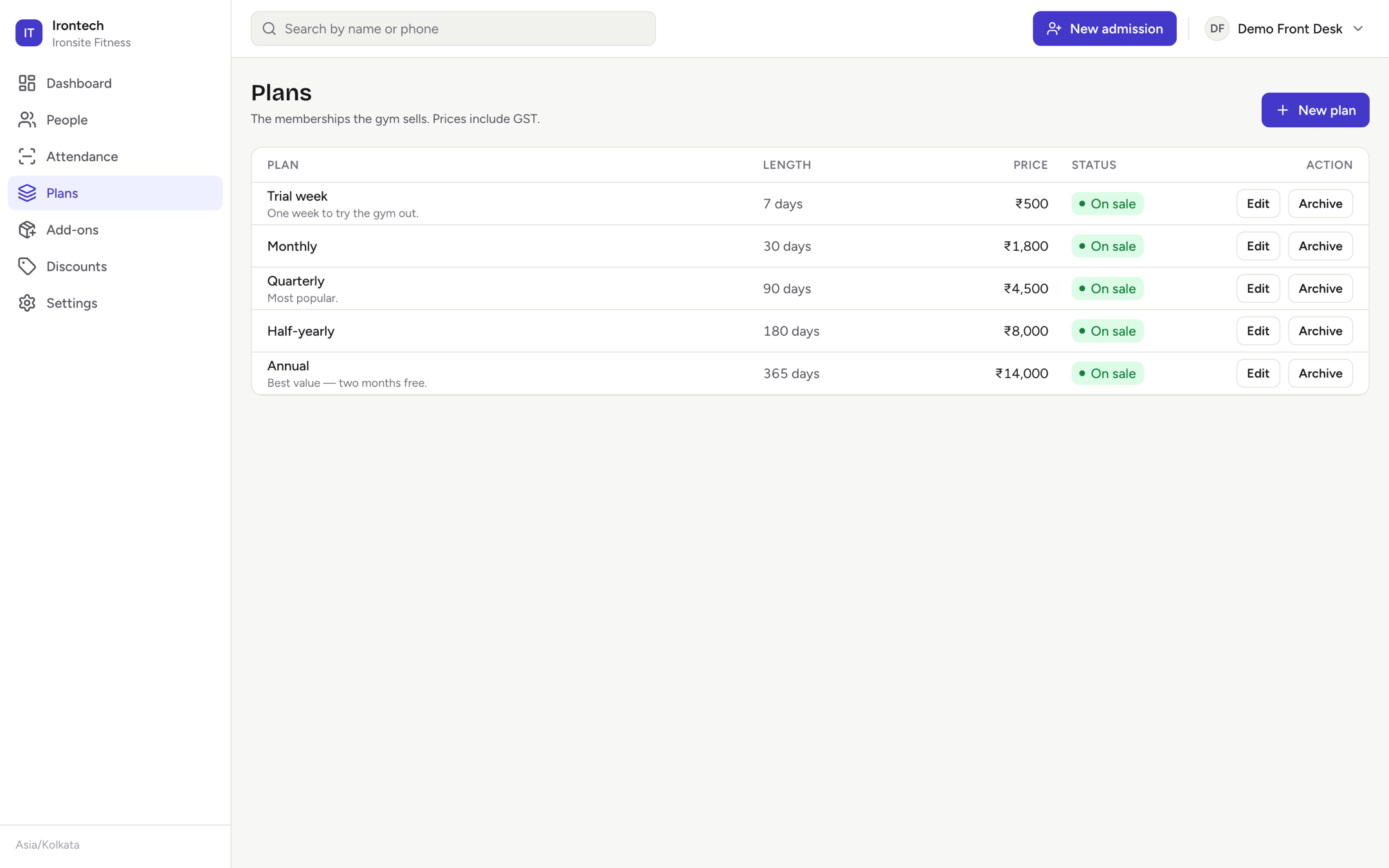Open the Dashboard page
The image size is (1389, 868).
(x=115, y=83)
